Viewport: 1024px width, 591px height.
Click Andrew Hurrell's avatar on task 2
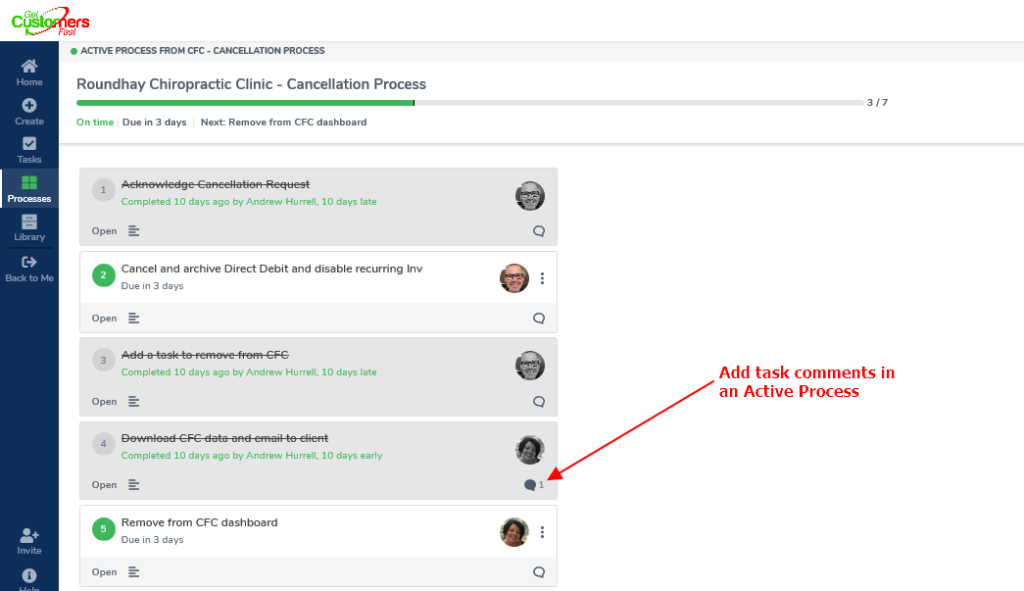point(514,279)
